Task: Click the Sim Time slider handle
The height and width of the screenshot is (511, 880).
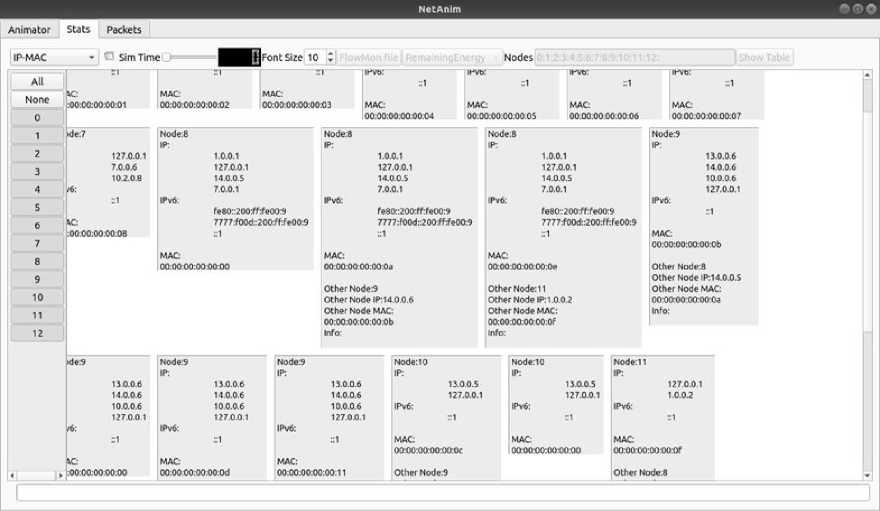Action: click(167, 57)
